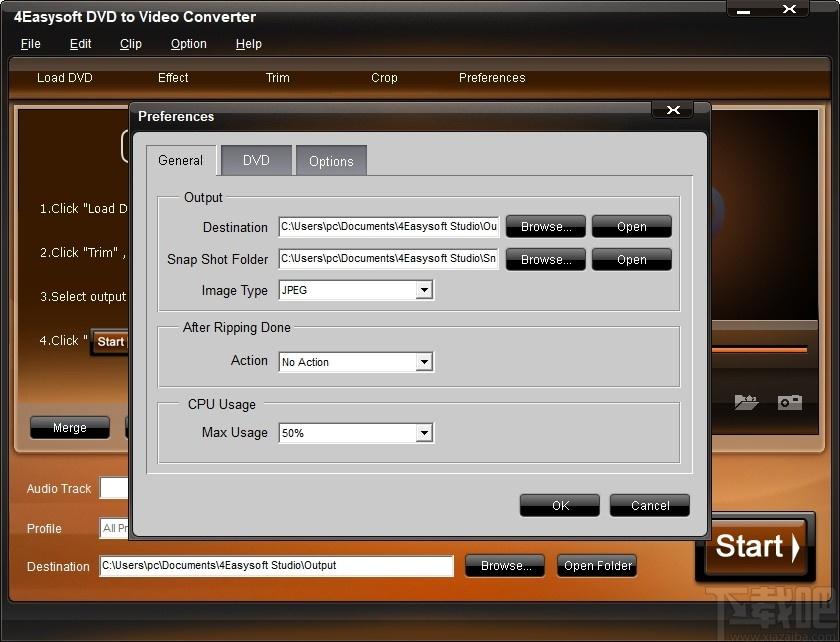840x642 pixels.
Task: Open the Output Destination folder
Action: pyautogui.click(x=632, y=227)
